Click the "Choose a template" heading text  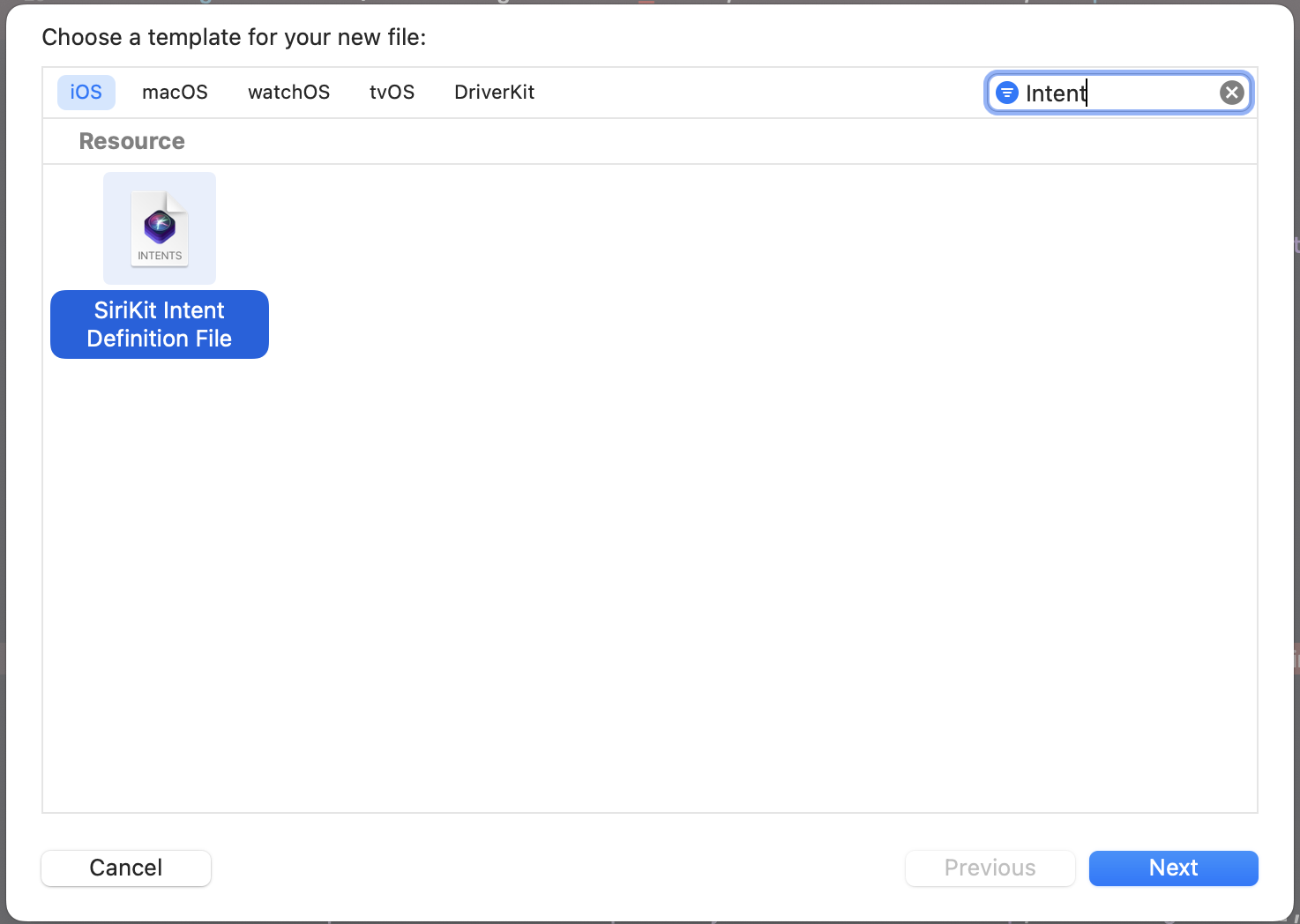point(234,37)
